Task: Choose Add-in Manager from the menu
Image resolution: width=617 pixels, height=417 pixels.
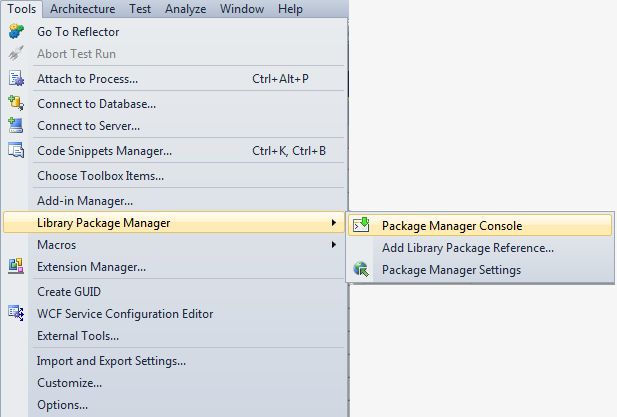Action: 85,201
